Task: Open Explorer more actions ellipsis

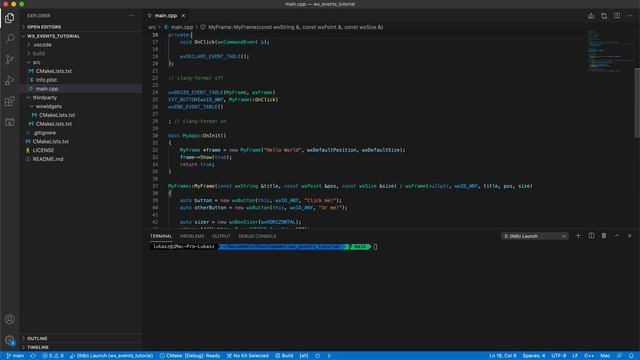Action: [x=131, y=16]
